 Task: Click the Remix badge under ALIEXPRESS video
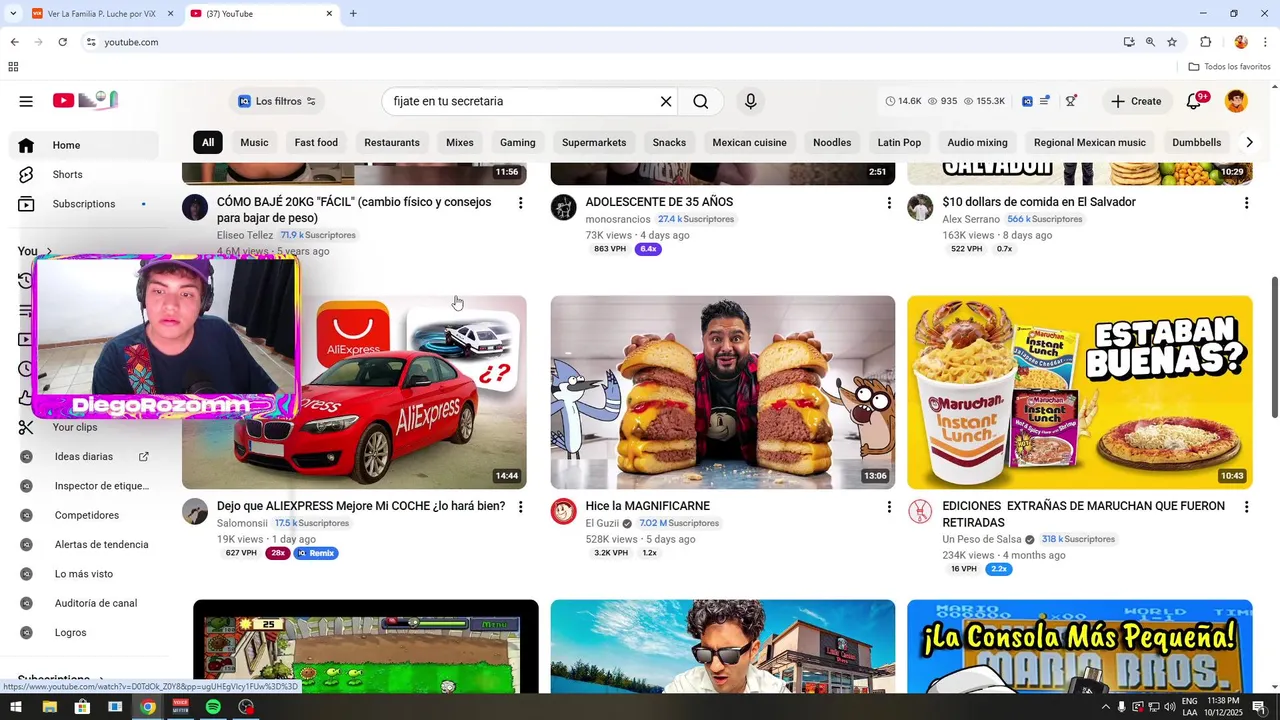[x=316, y=553]
